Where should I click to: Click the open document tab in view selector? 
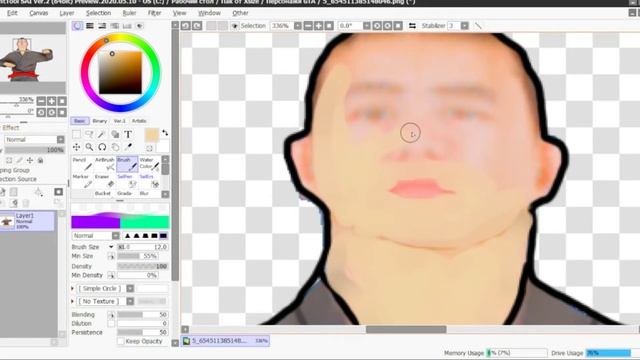pos(225,340)
